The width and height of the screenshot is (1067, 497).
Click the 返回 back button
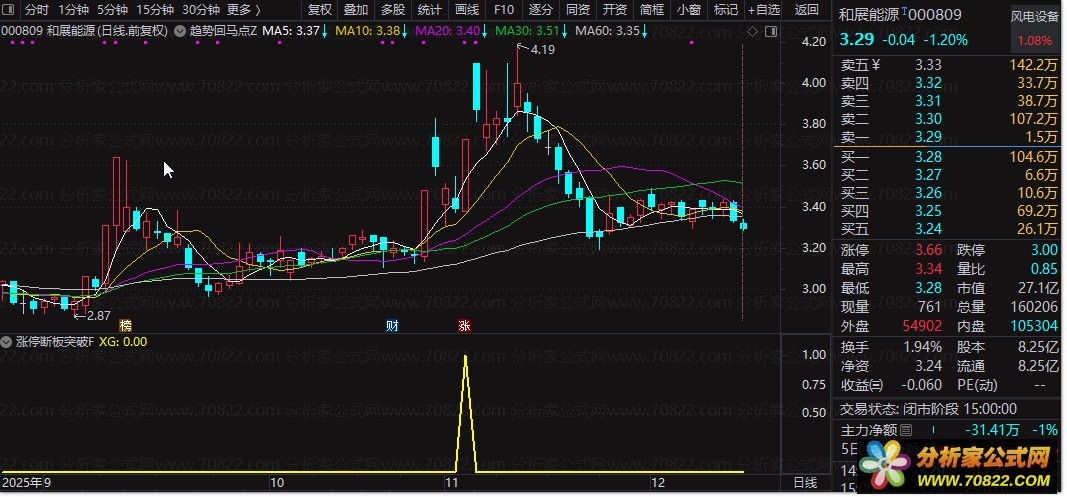[x=806, y=10]
